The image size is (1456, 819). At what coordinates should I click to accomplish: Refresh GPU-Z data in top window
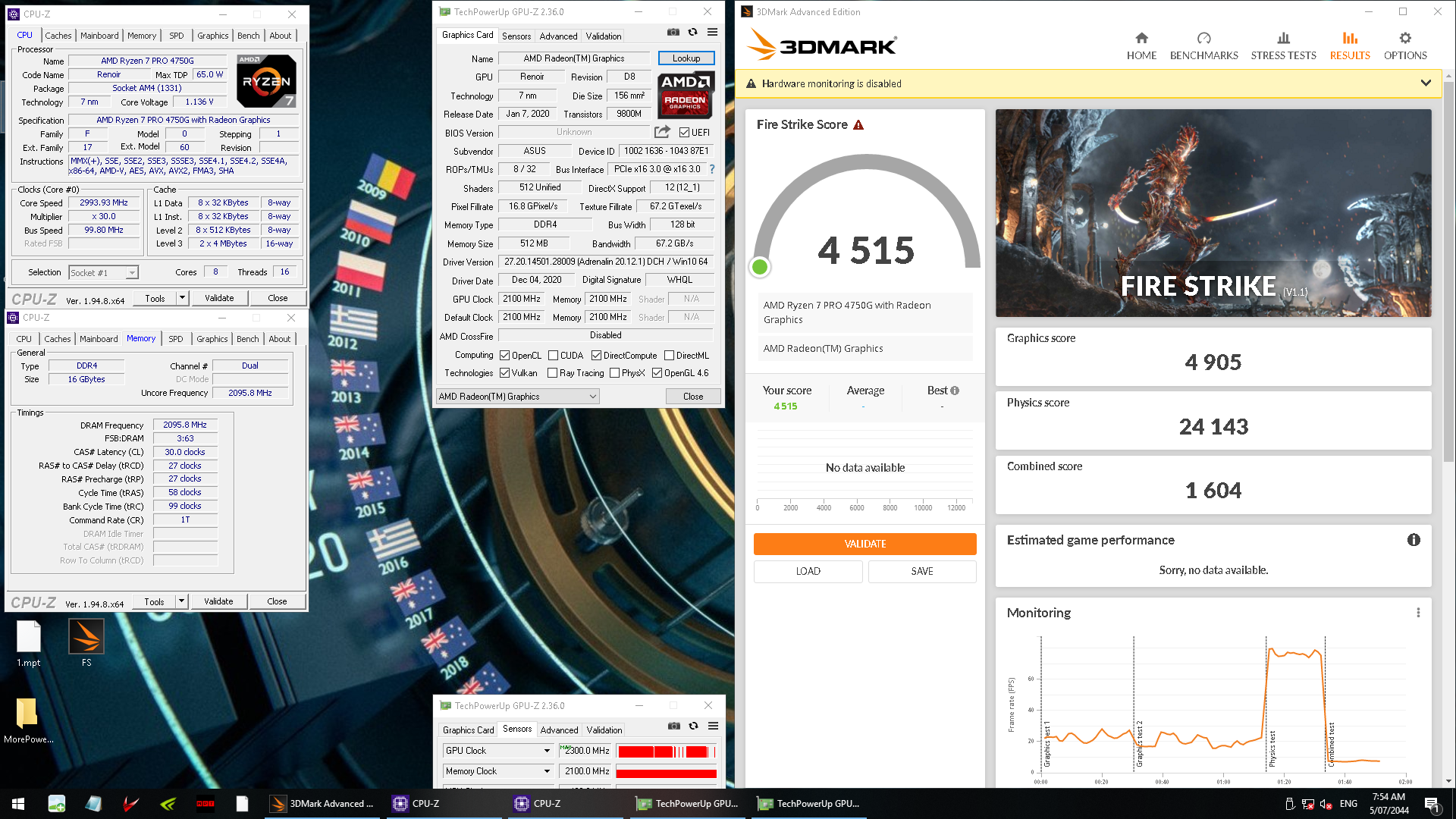(692, 32)
